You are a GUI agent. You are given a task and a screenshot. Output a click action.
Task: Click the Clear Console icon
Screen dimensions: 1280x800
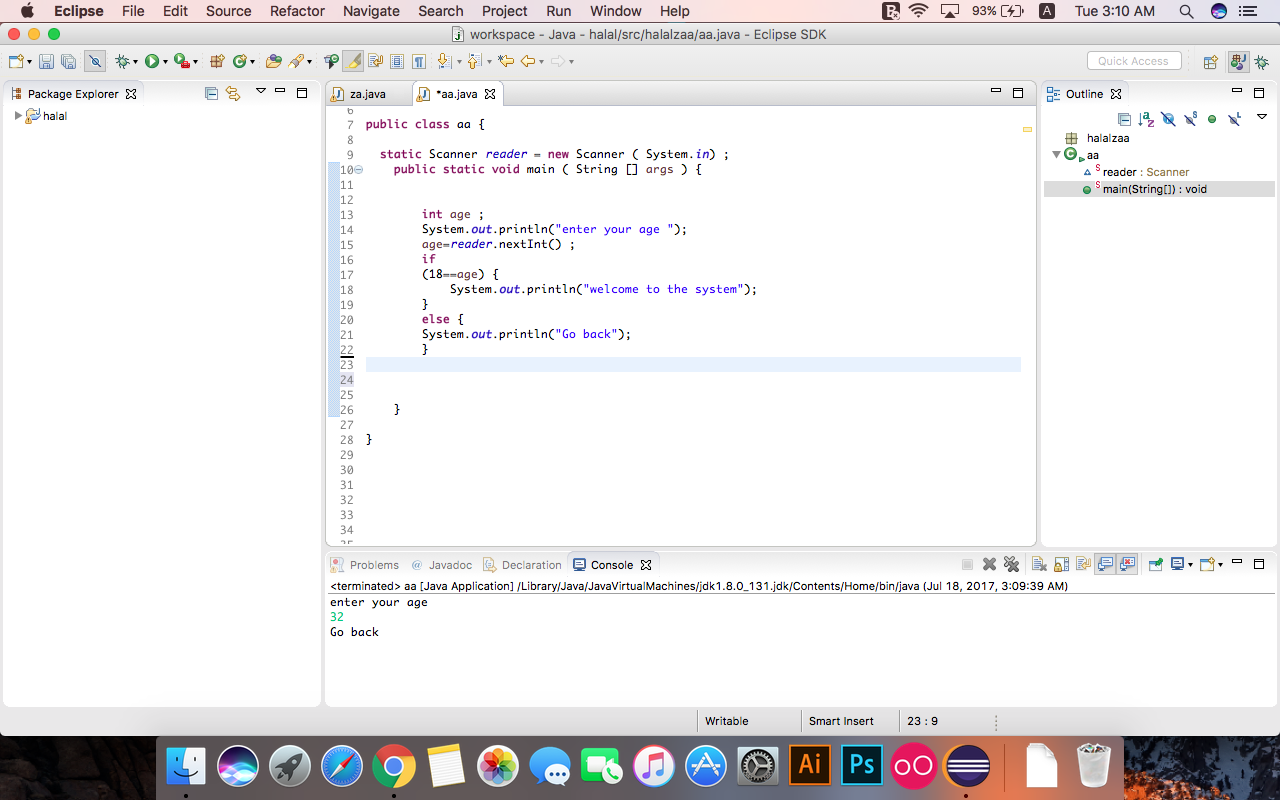click(x=1039, y=565)
